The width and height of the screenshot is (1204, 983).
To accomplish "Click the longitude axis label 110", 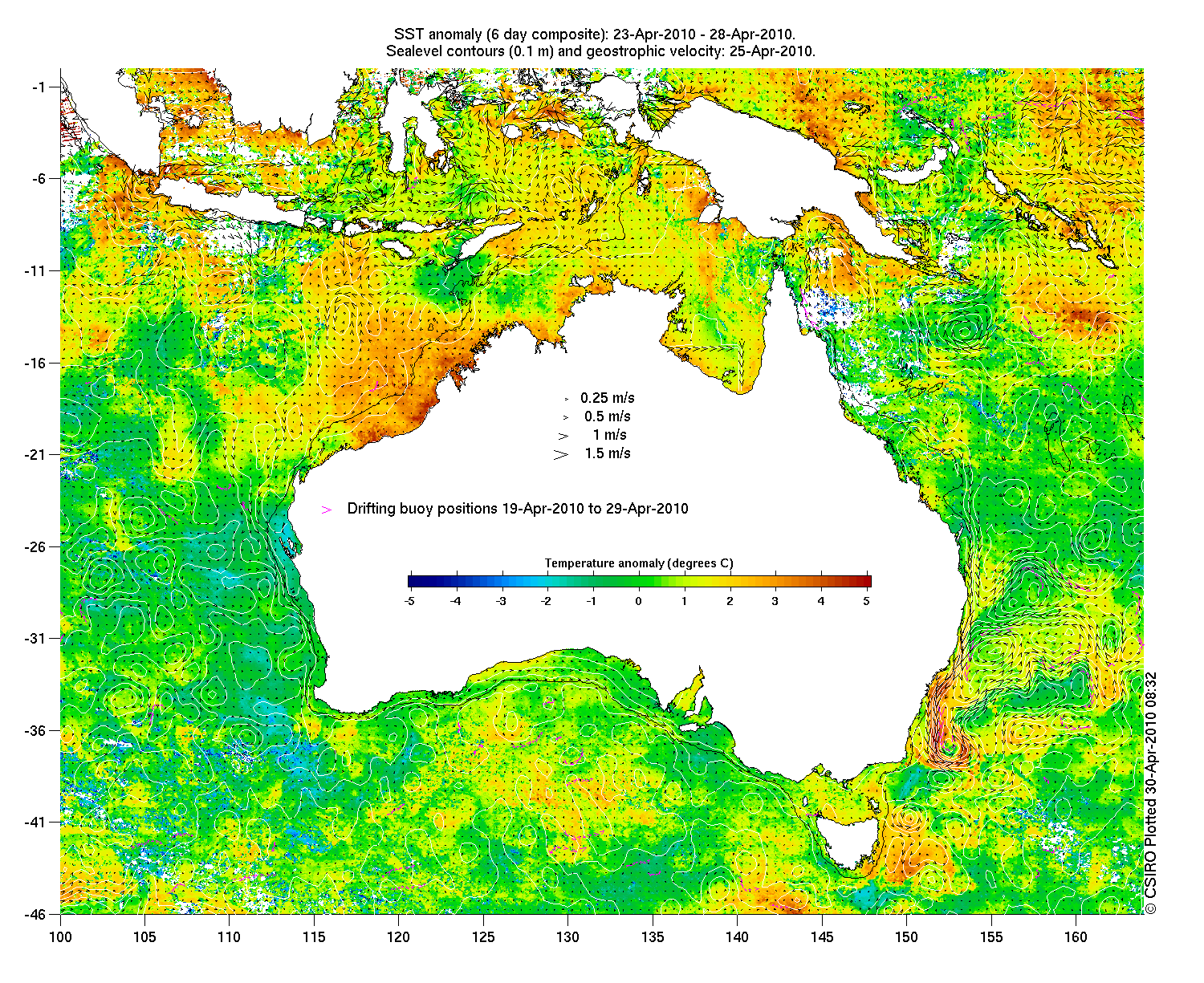I will click(x=230, y=936).
